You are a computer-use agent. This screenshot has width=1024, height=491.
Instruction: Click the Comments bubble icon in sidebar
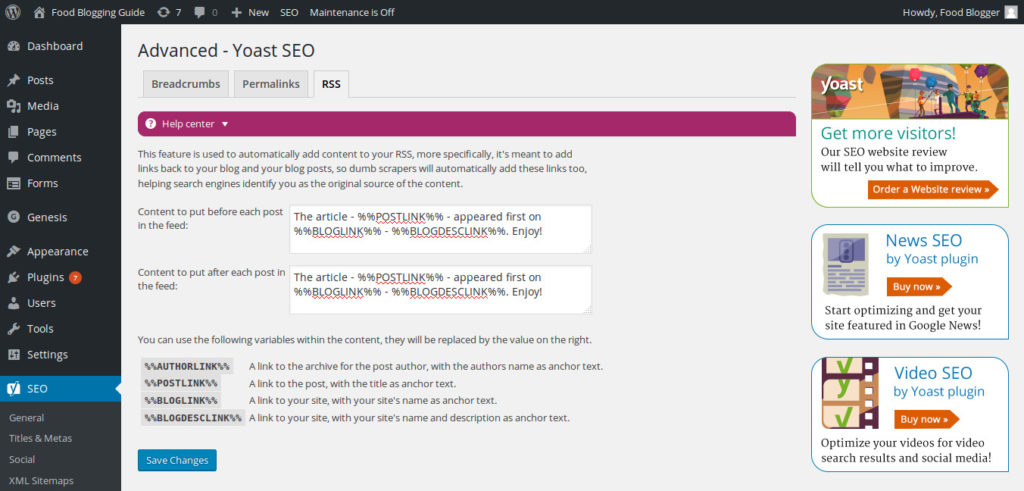pyautogui.click(x=14, y=157)
